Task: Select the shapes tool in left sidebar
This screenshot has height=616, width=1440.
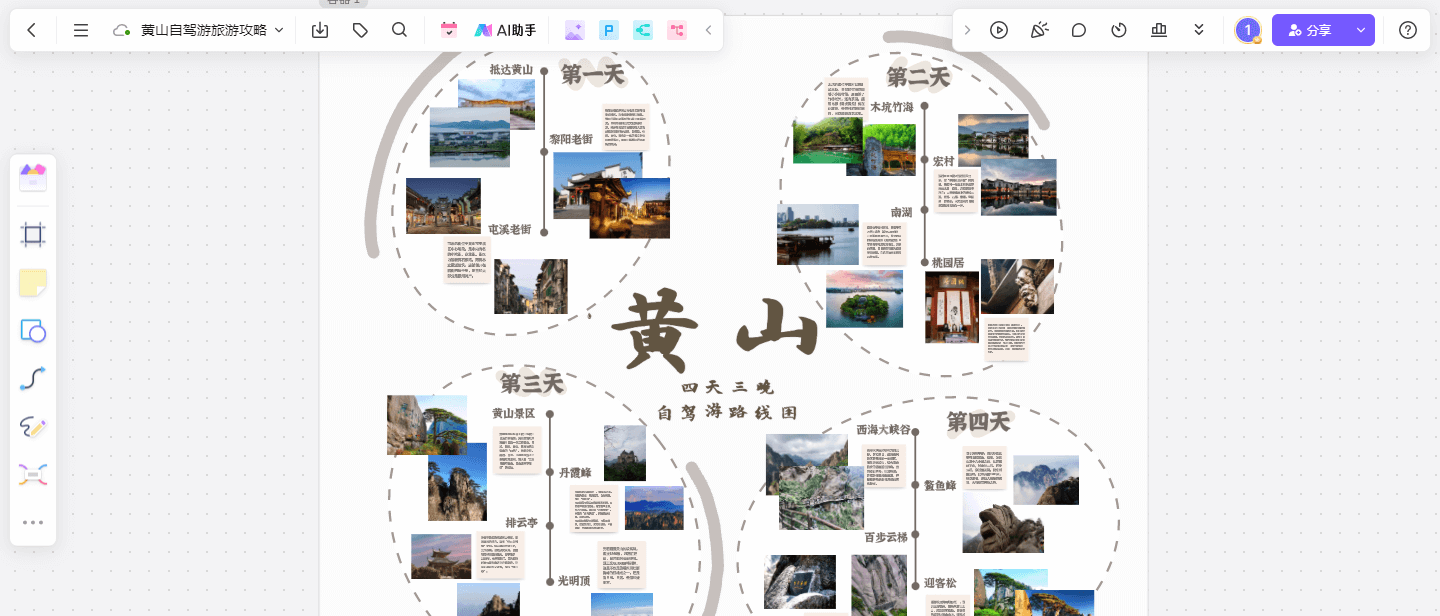Action: tap(33, 330)
